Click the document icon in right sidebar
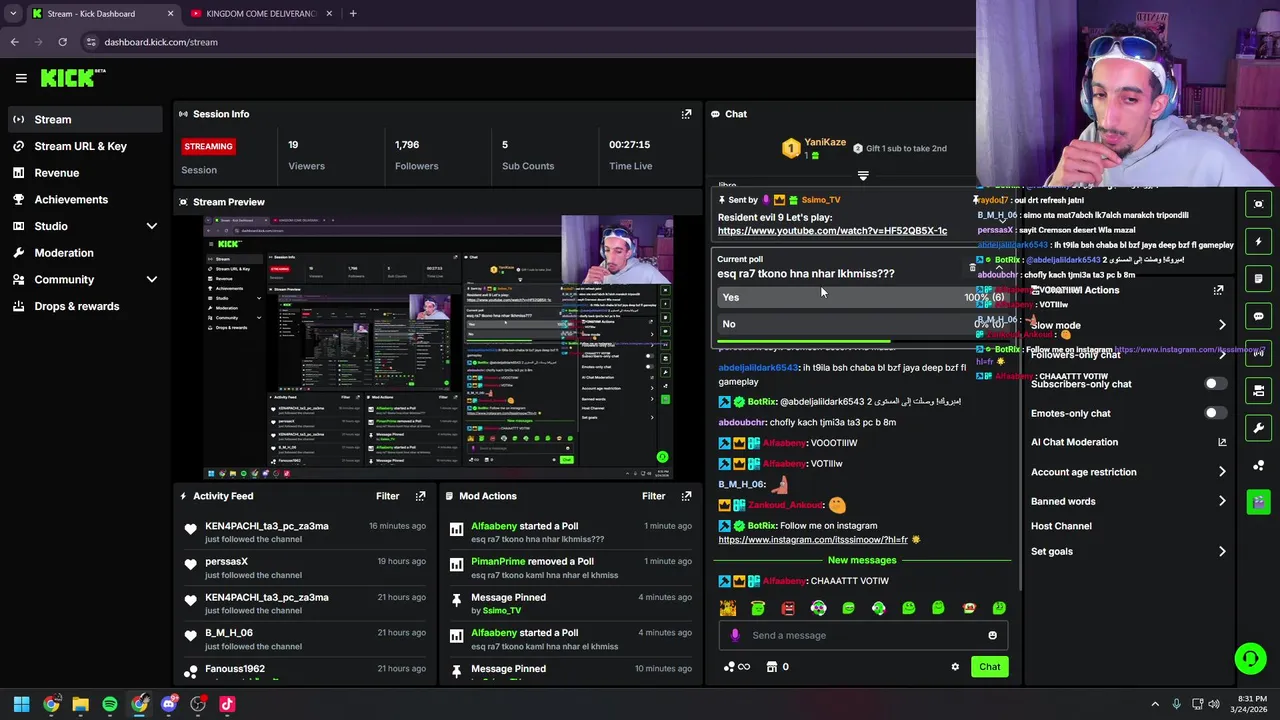This screenshot has width=1280, height=720. pos(1258,278)
